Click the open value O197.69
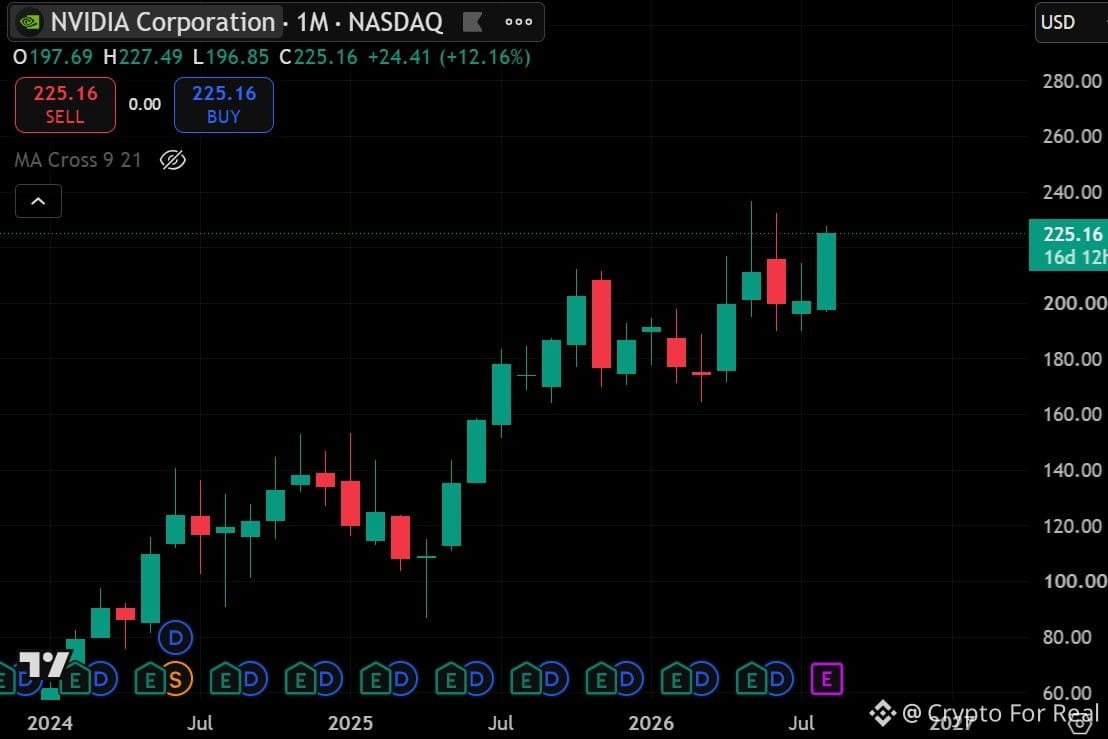This screenshot has height=739, width=1108. click(53, 57)
